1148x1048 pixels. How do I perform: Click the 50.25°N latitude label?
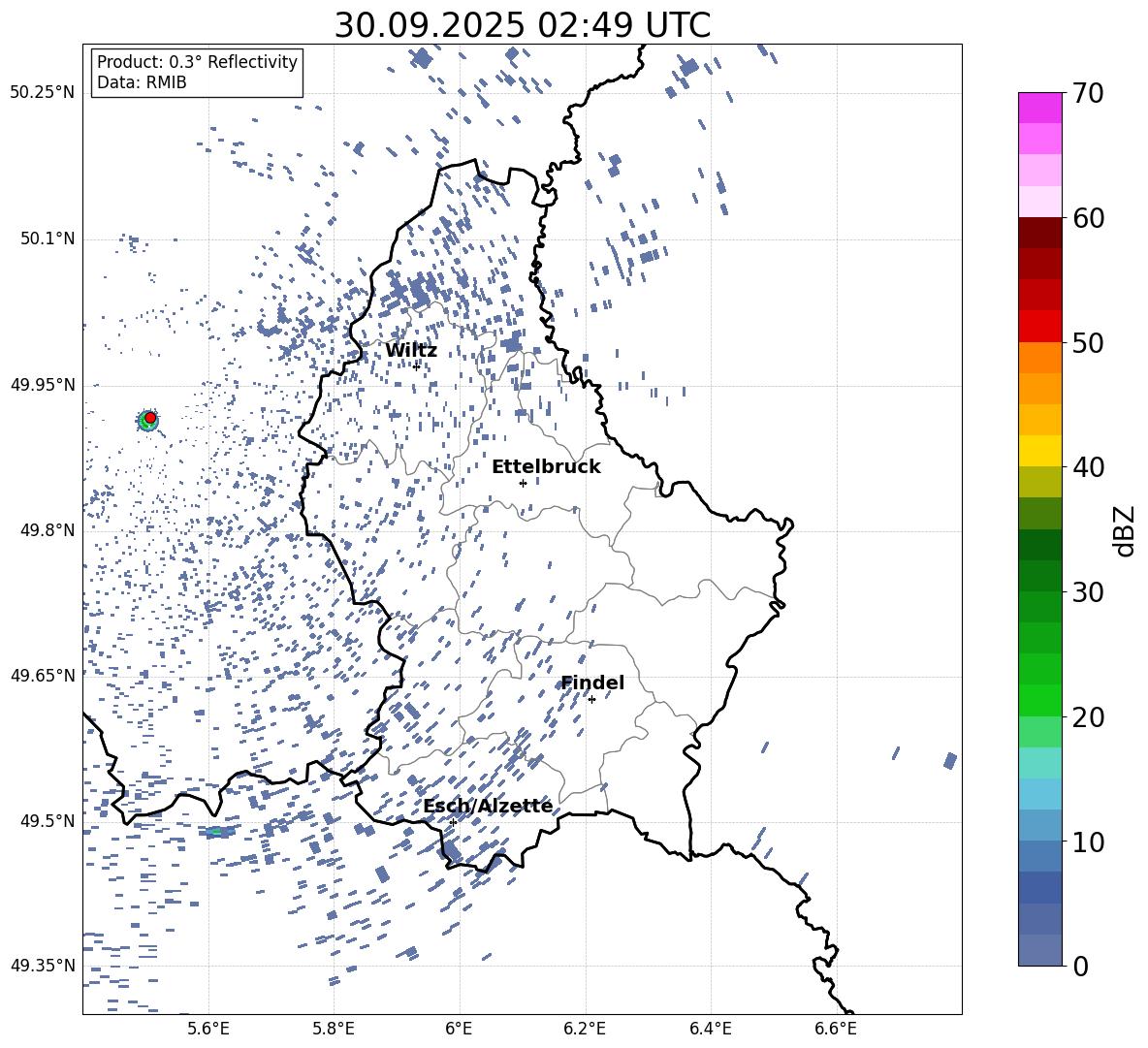tap(43, 93)
